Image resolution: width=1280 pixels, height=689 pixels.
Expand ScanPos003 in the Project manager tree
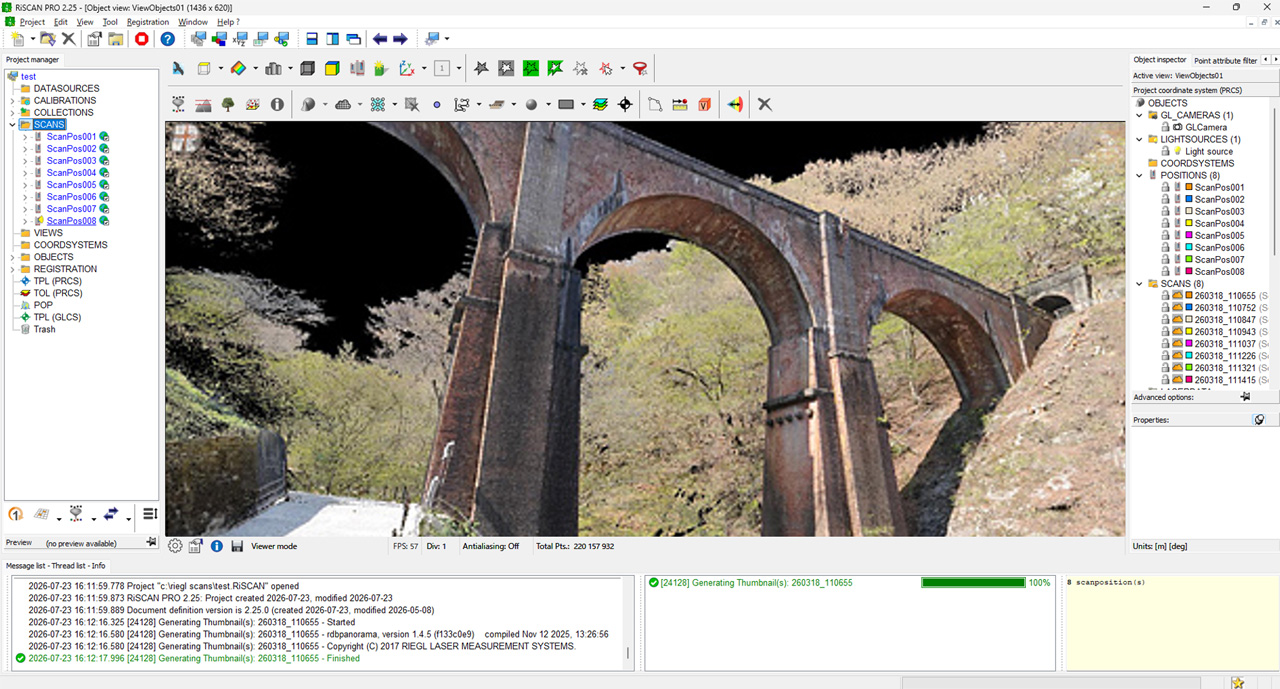25,161
